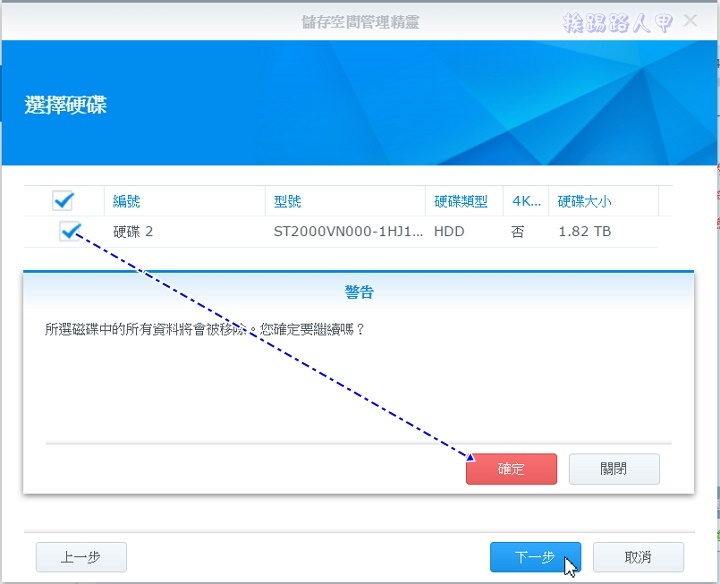Click the warning message about data removal
The width and height of the screenshot is (720, 584).
(205, 329)
